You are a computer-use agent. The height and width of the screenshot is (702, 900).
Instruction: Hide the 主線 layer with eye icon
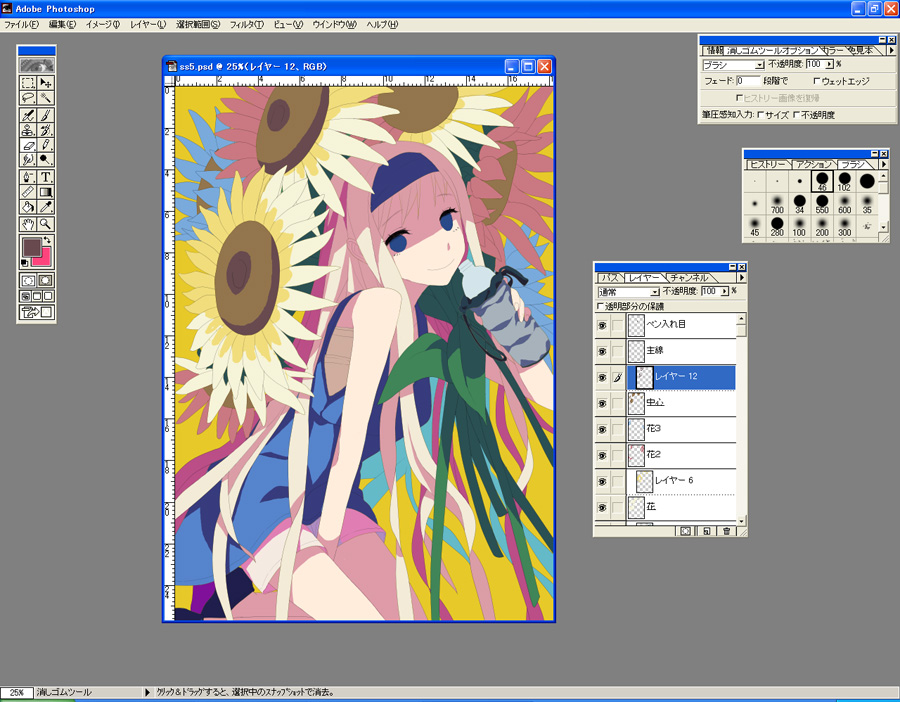tap(602, 352)
